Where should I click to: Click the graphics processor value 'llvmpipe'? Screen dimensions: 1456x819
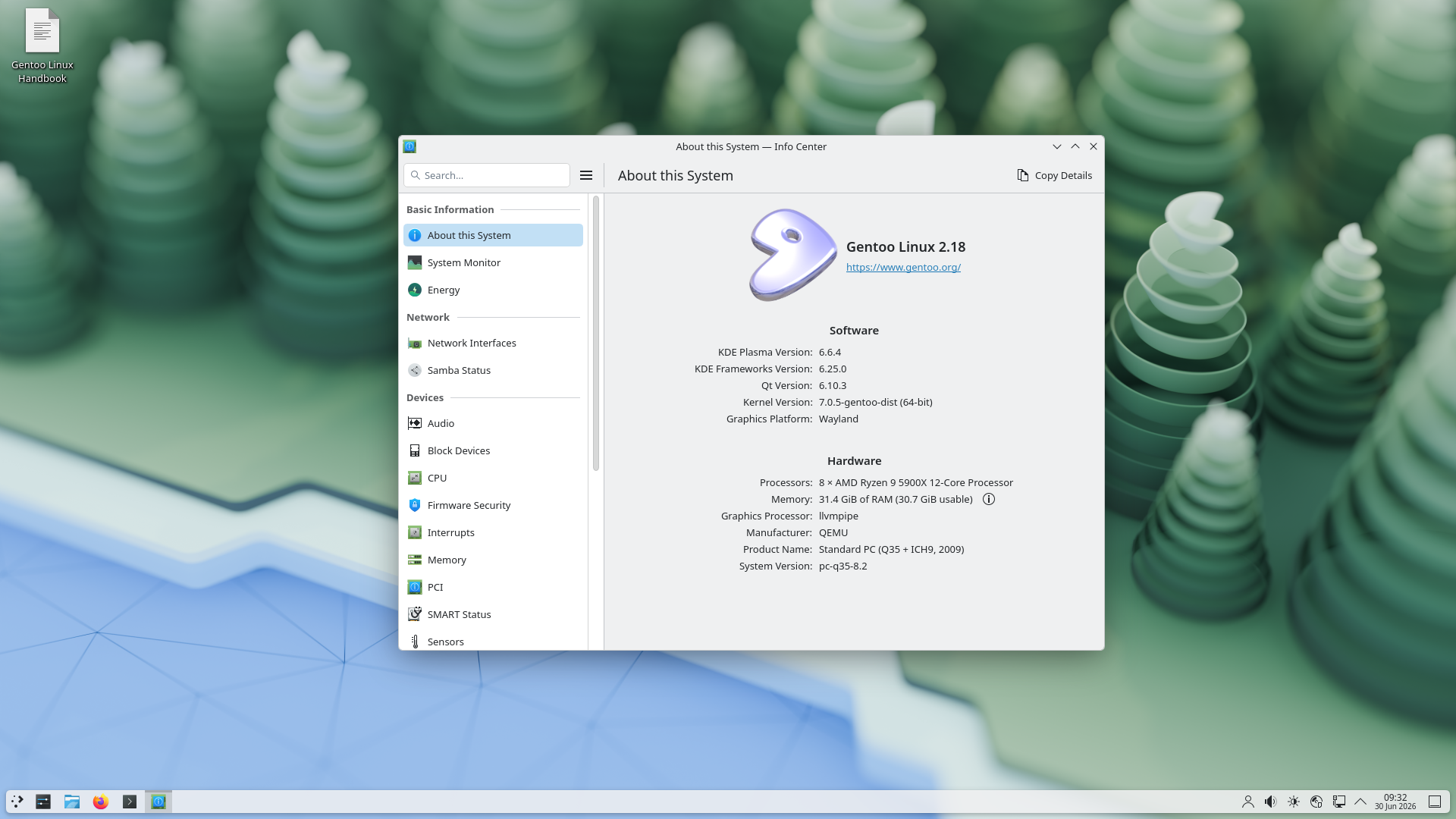click(x=839, y=516)
